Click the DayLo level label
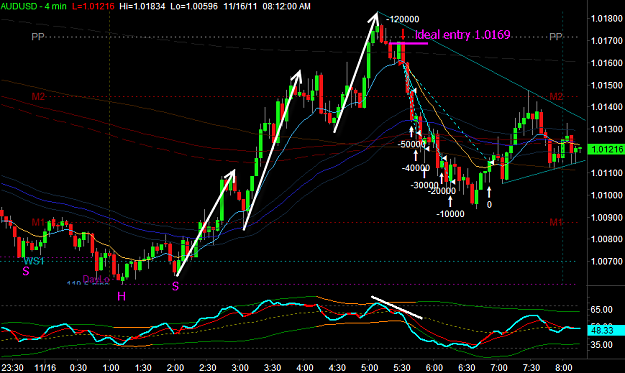 [x=96, y=279]
